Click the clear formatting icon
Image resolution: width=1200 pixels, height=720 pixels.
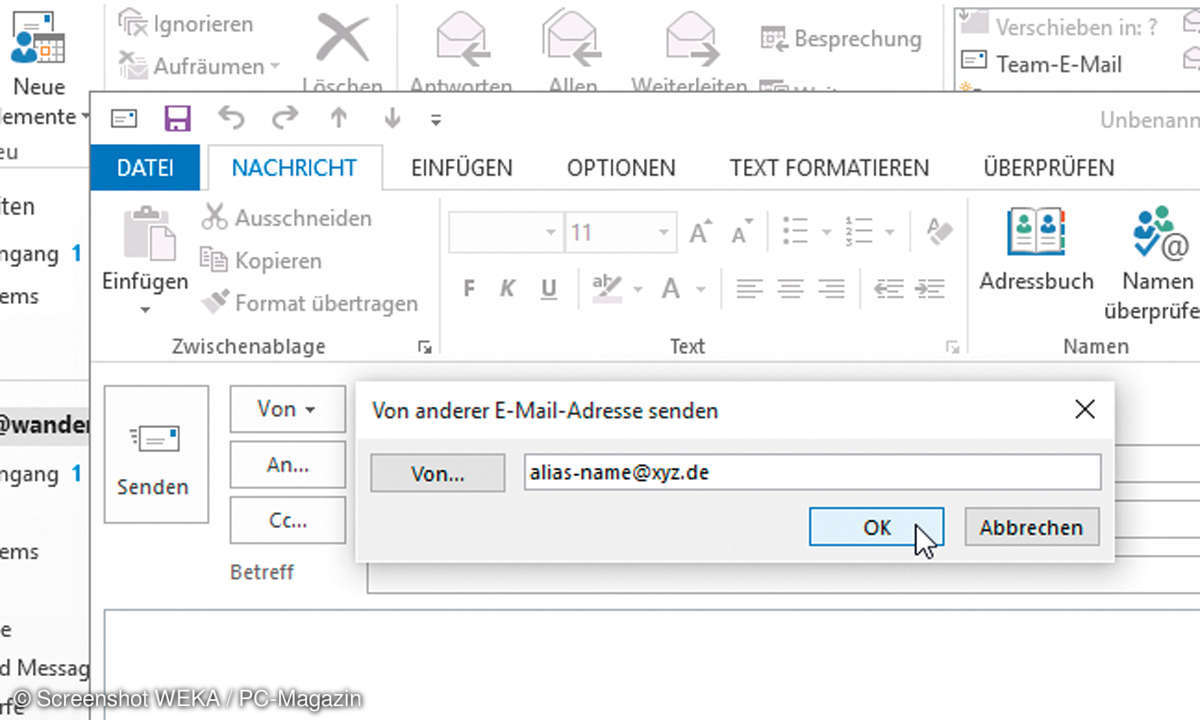coord(939,231)
